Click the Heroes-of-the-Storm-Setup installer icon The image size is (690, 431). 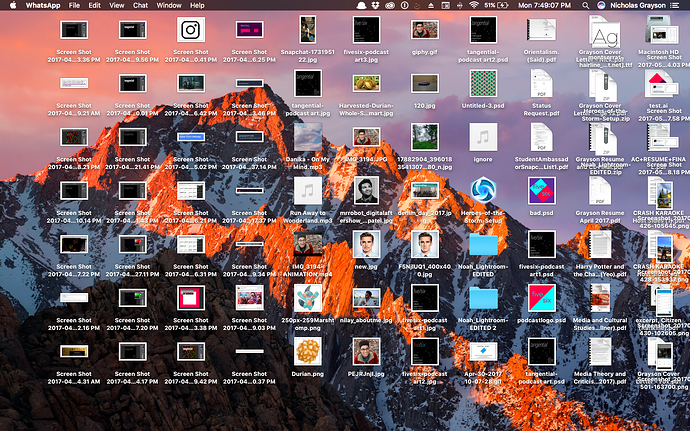[483, 189]
